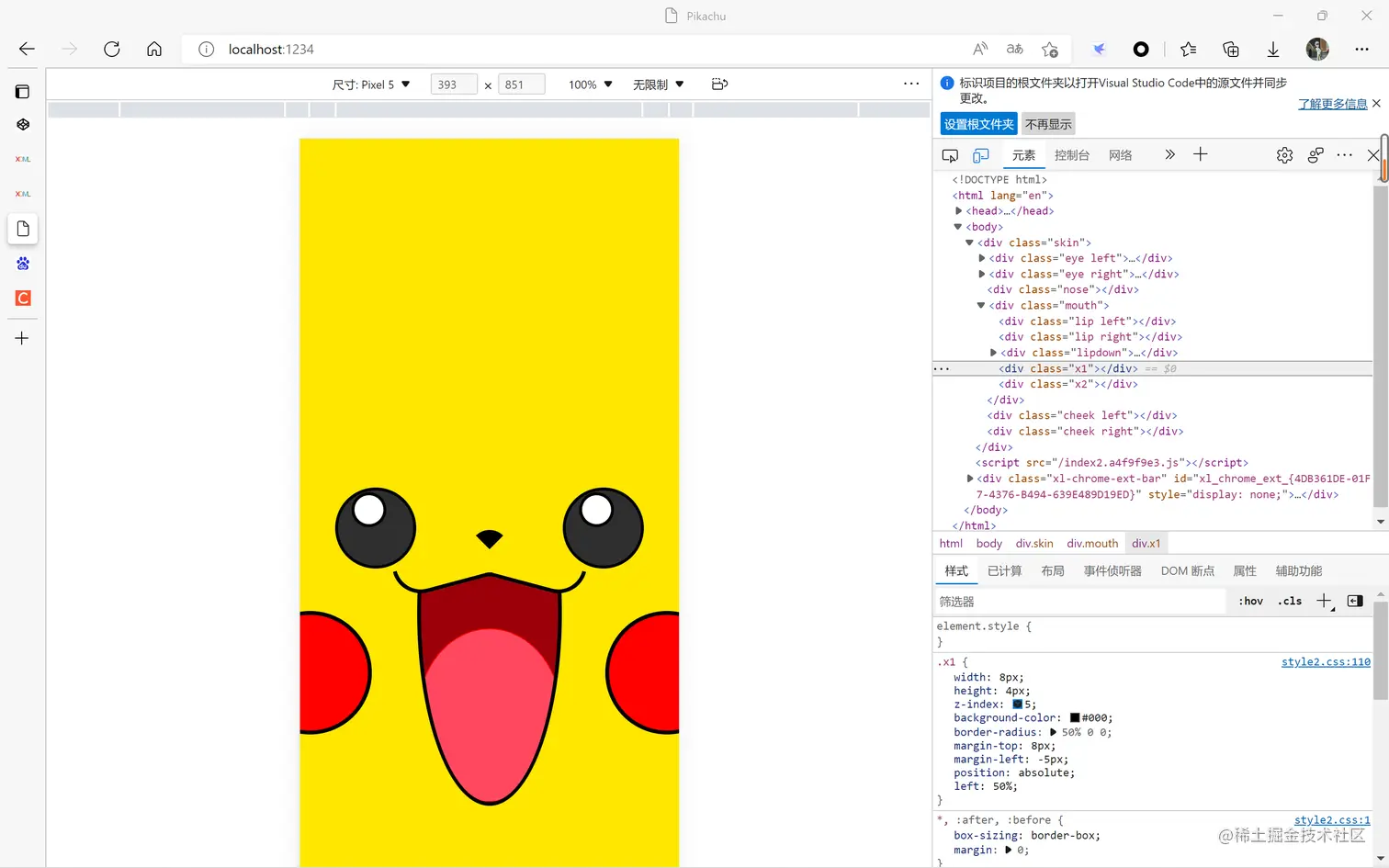This screenshot has height=868, width=1389.
Task: Click the rotate device icon
Action: click(719, 85)
